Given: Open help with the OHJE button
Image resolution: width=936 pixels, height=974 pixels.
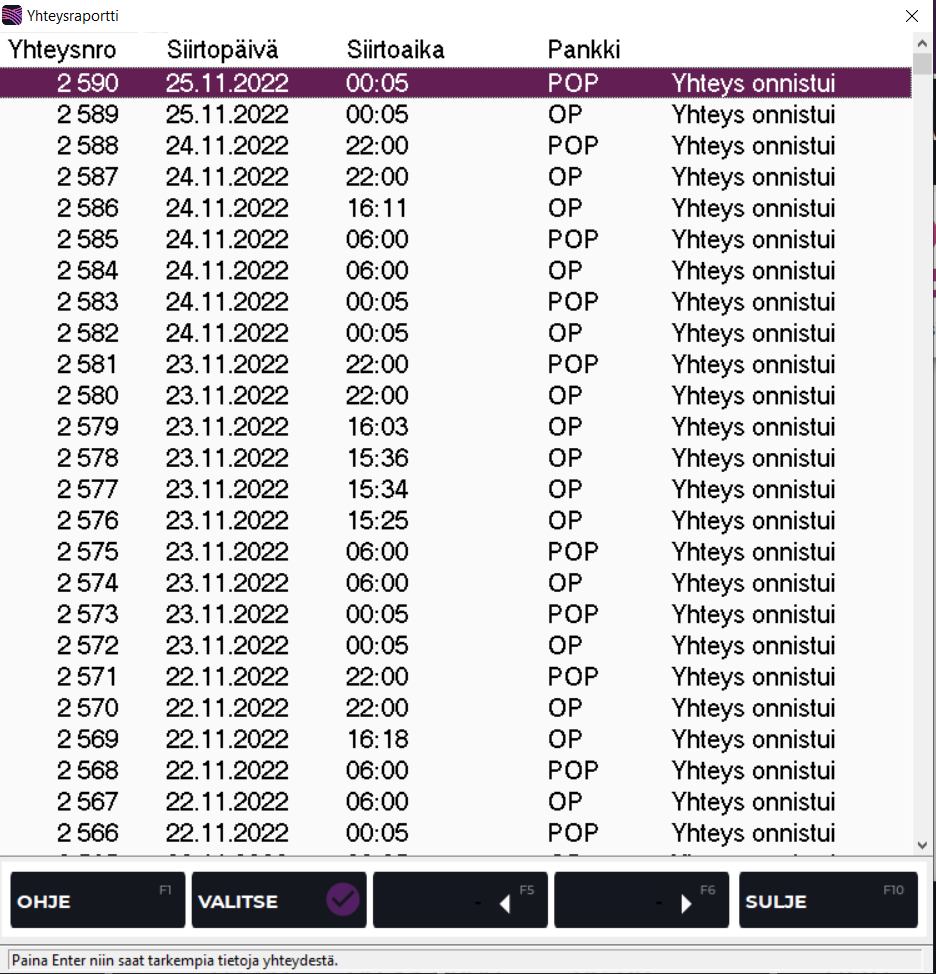Looking at the screenshot, I should 97,900.
